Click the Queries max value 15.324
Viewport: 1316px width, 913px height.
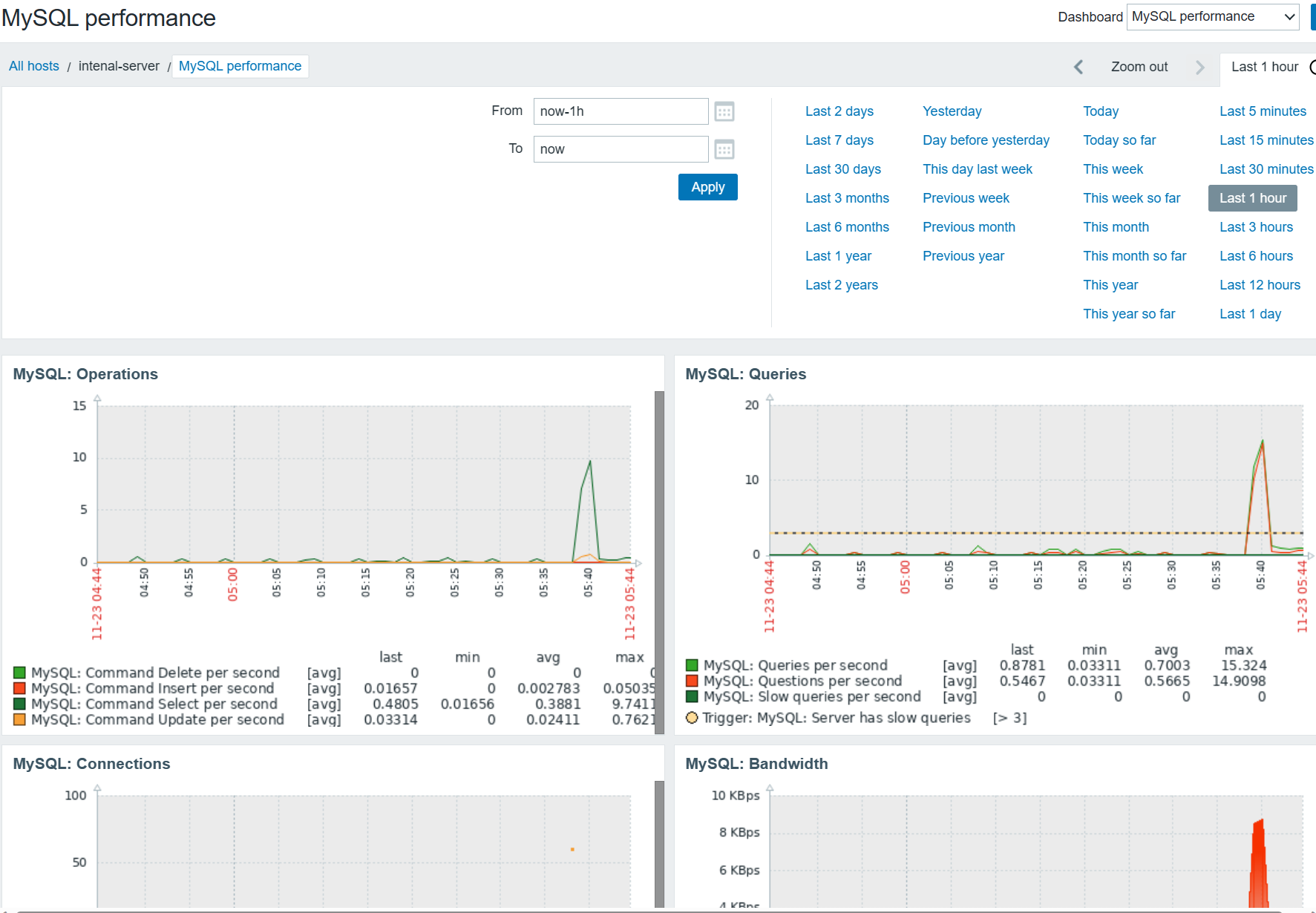pos(1244,665)
